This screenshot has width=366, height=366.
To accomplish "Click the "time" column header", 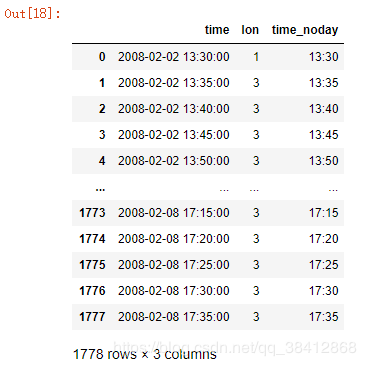I will (217, 30).
